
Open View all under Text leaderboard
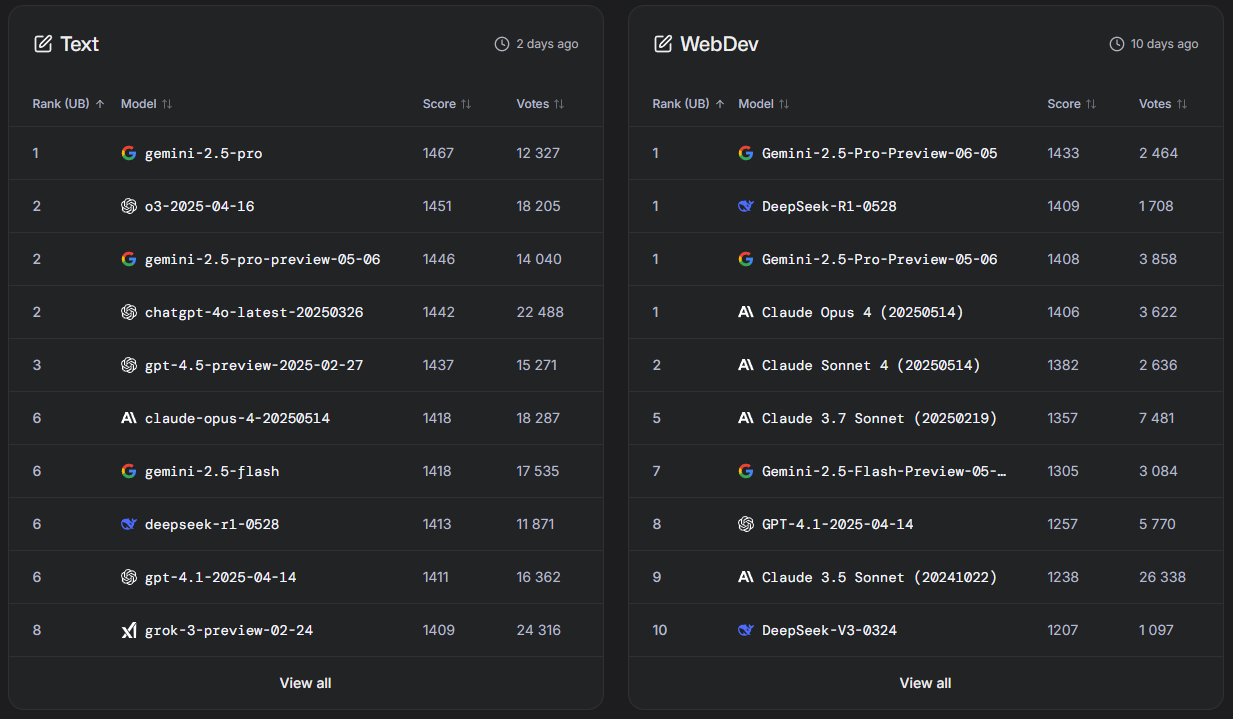[305, 683]
